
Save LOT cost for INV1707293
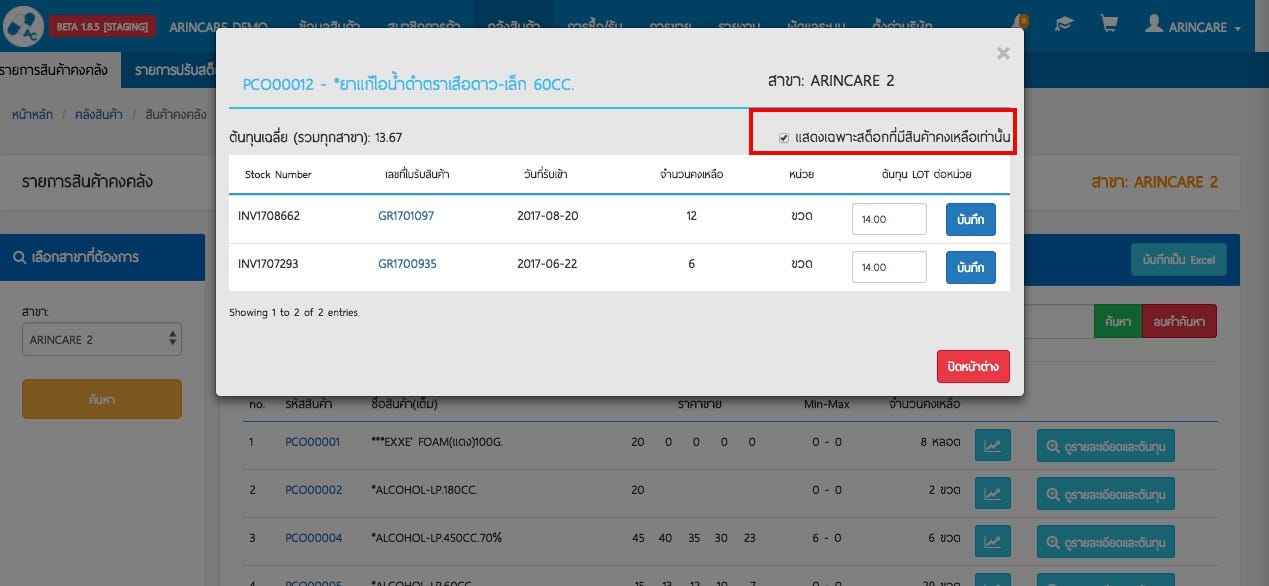971,267
